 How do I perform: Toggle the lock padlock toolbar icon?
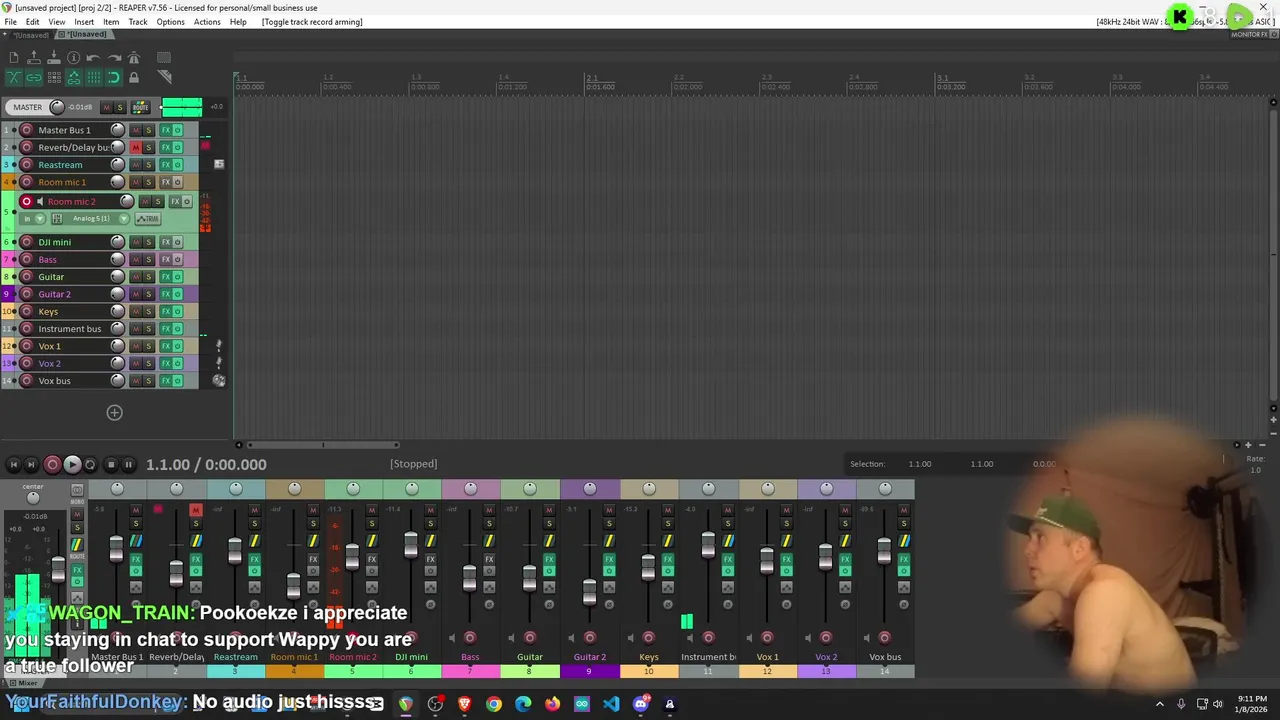point(134,78)
